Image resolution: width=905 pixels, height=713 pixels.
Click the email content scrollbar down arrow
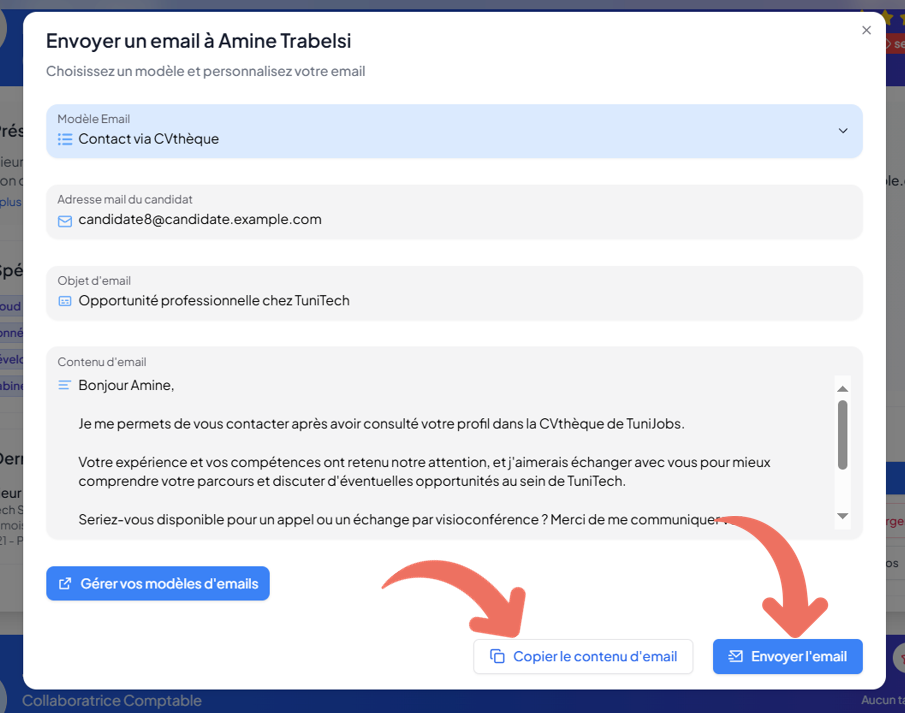pyautogui.click(x=842, y=516)
